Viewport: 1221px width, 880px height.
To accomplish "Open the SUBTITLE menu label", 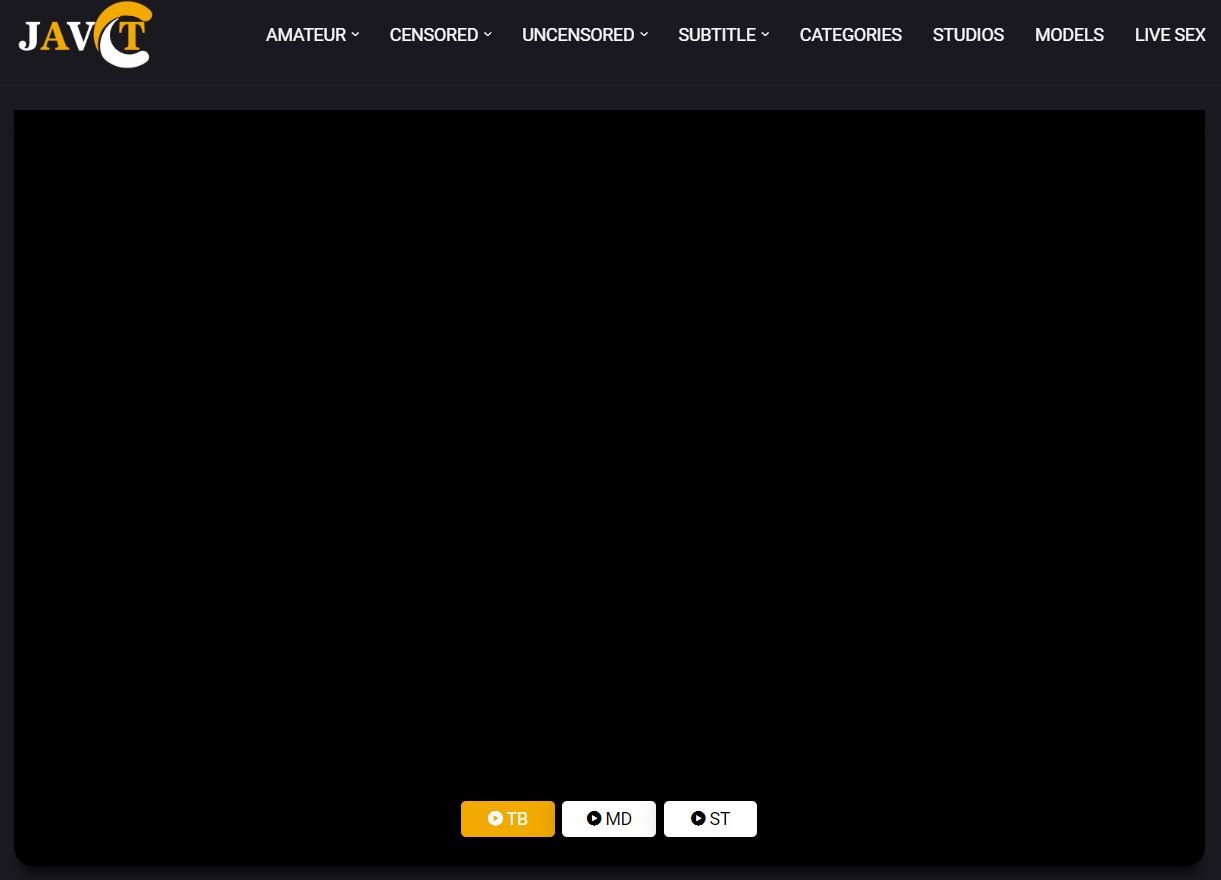I will coord(716,35).
